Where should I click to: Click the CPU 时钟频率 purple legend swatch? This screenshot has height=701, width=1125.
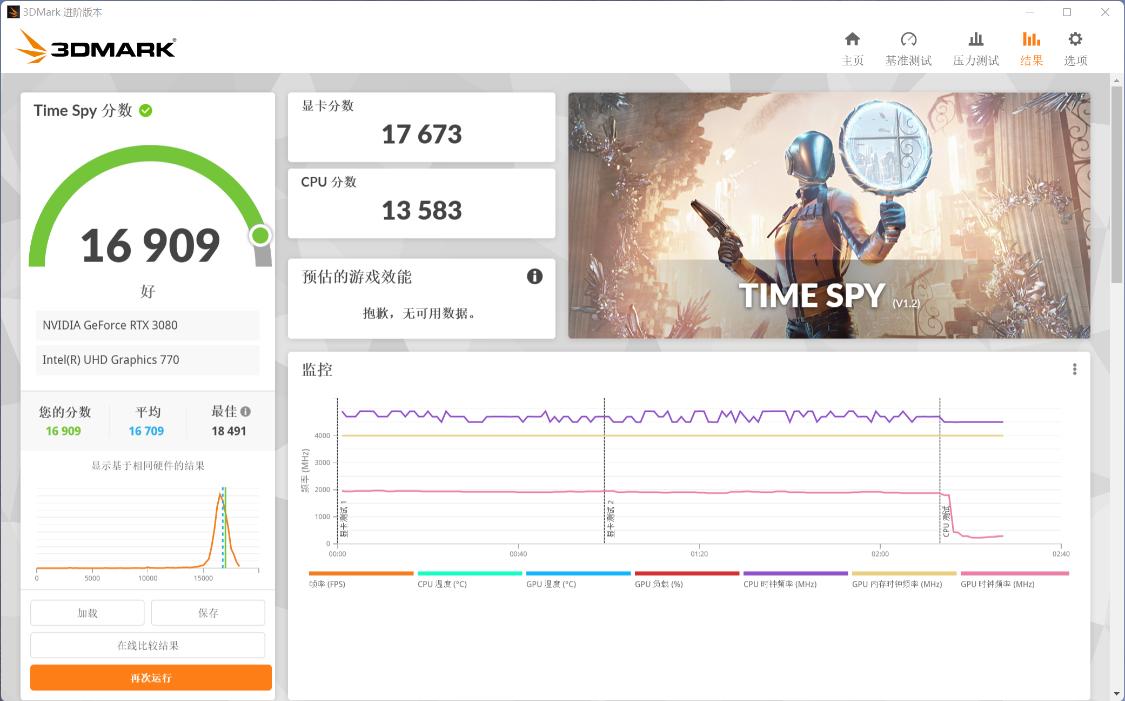795,574
